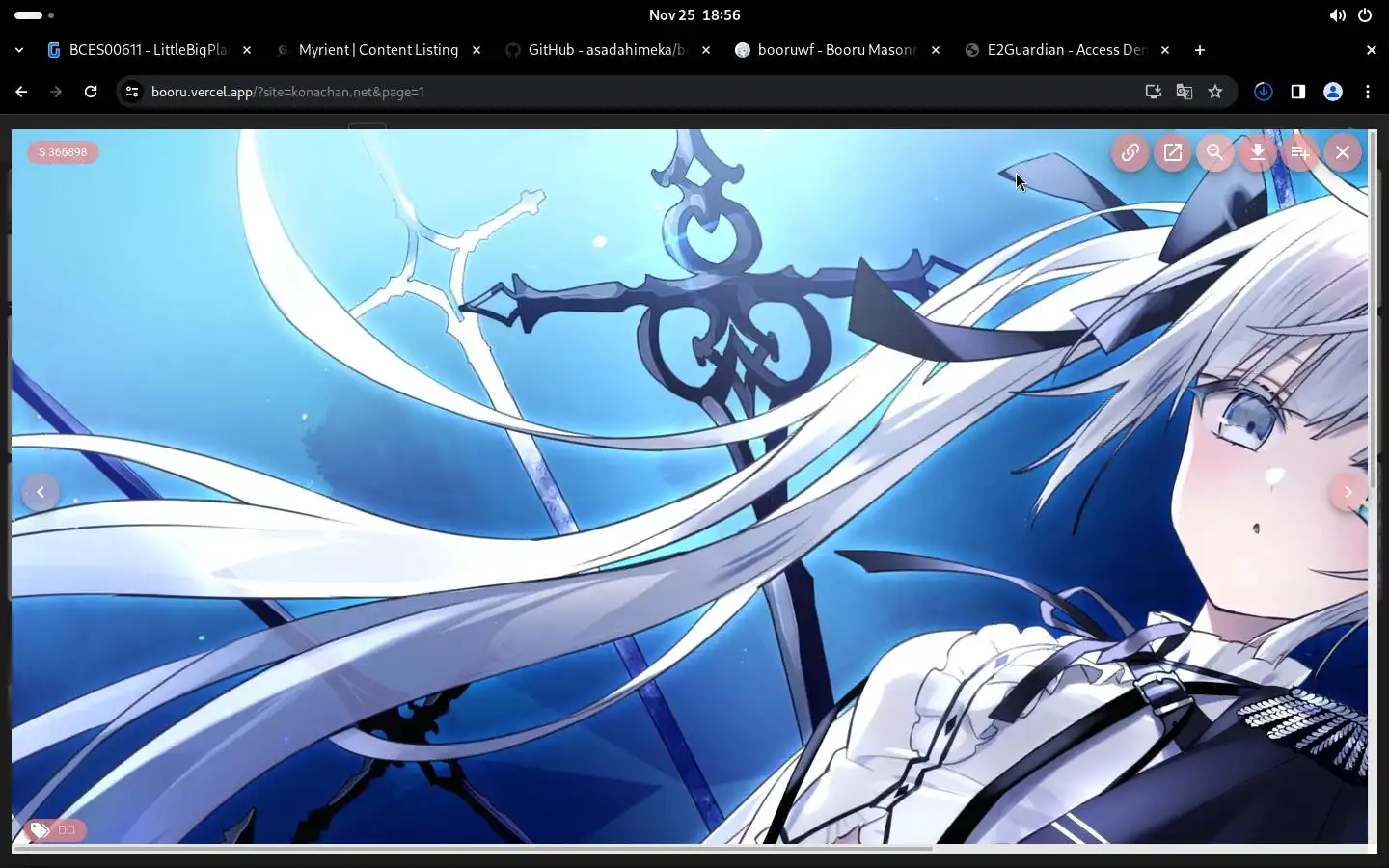The height and width of the screenshot is (868, 1389).
Task: Install app icon in address bar
Action: 1153,92
